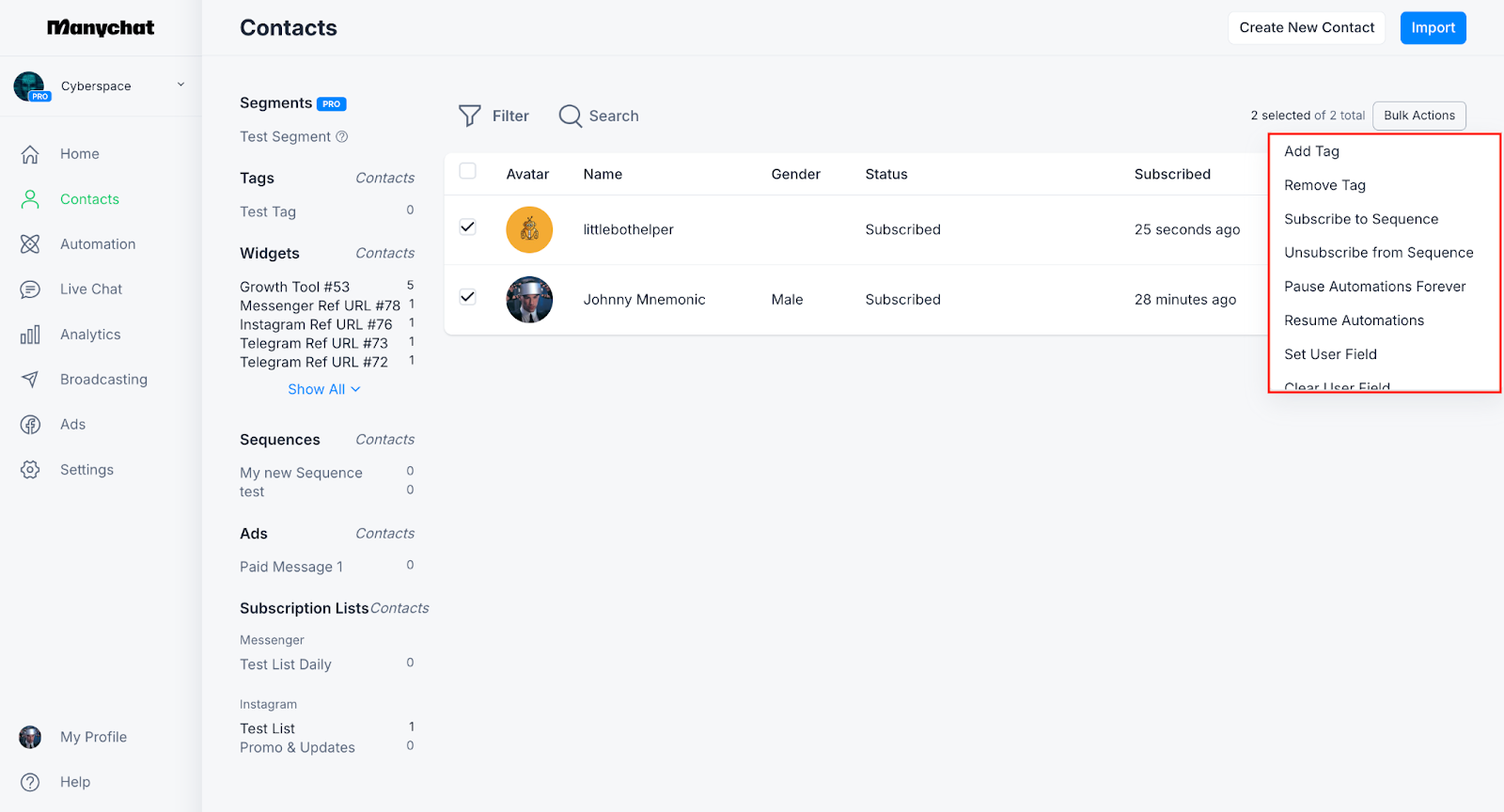Select the Growth Tool #53 widget

(x=294, y=287)
